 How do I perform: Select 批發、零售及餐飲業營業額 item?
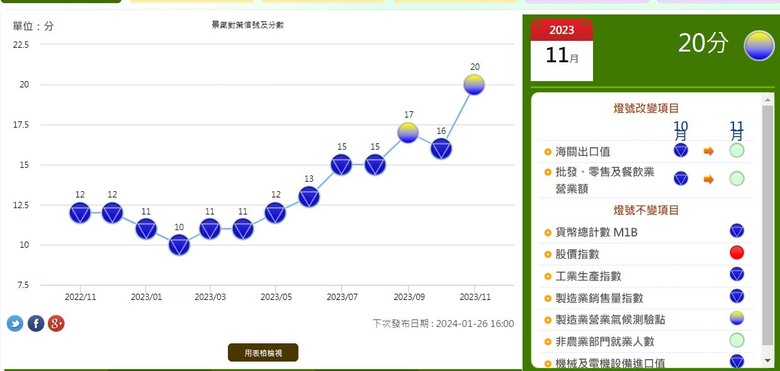605,181
